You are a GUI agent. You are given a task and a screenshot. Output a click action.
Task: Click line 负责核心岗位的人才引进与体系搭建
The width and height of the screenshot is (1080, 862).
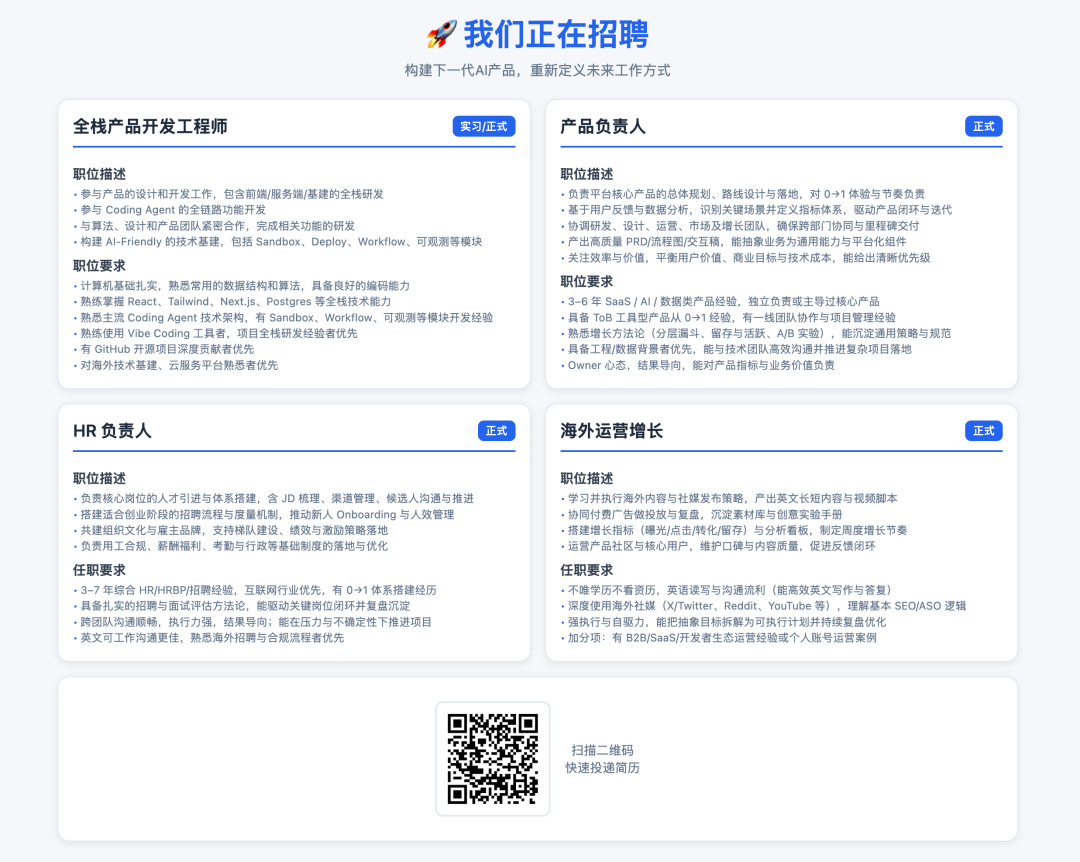click(277, 498)
